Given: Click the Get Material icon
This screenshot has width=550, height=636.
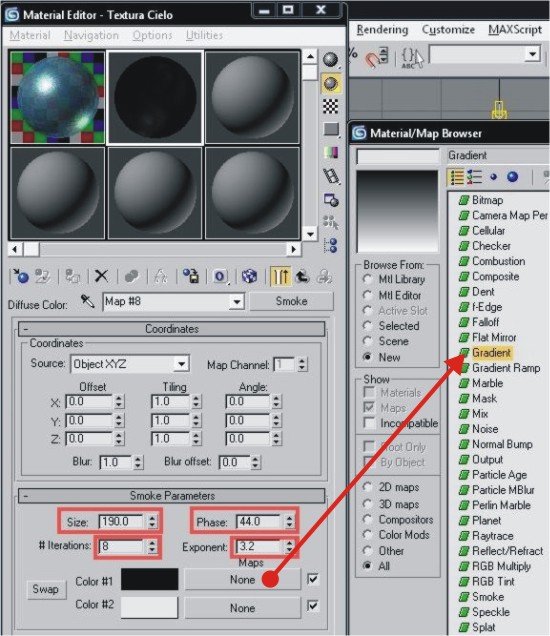Looking at the screenshot, I should tap(20, 276).
